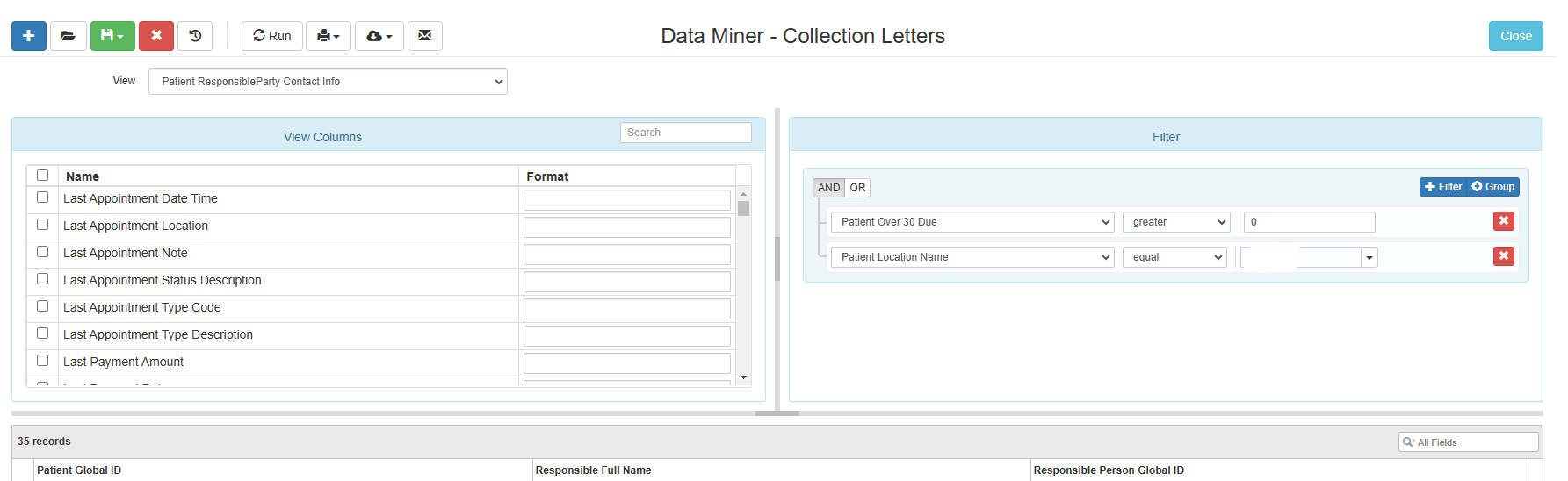Click the Run button

pos(272,36)
